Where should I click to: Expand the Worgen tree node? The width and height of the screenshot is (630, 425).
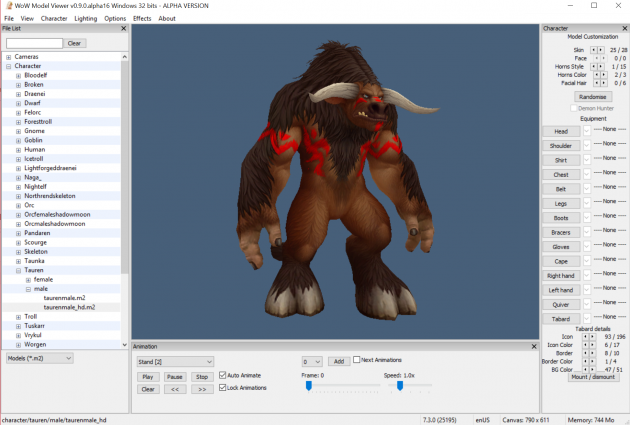tap(18, 345)
